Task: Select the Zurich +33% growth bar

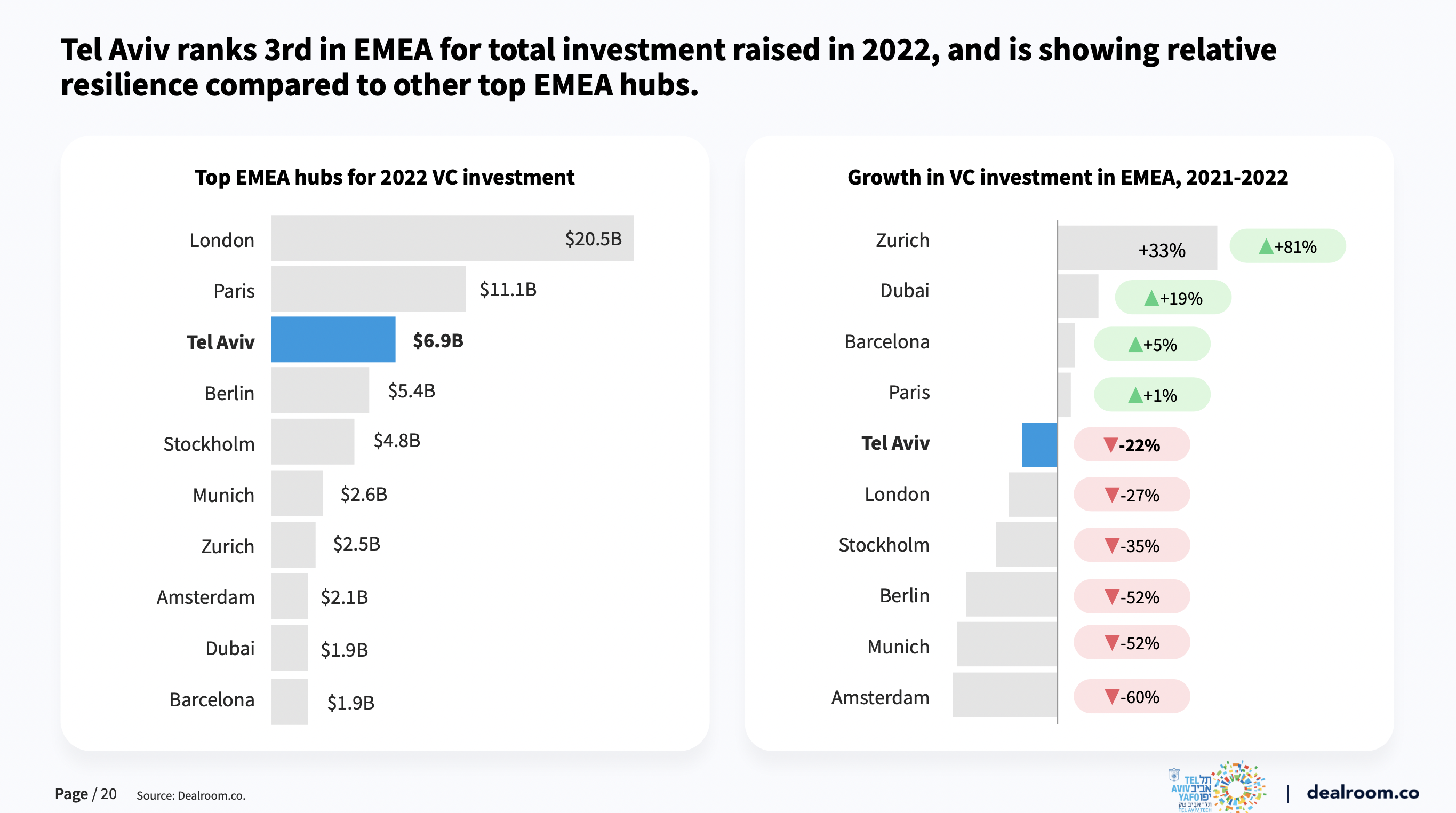Action: [1137, 248]
